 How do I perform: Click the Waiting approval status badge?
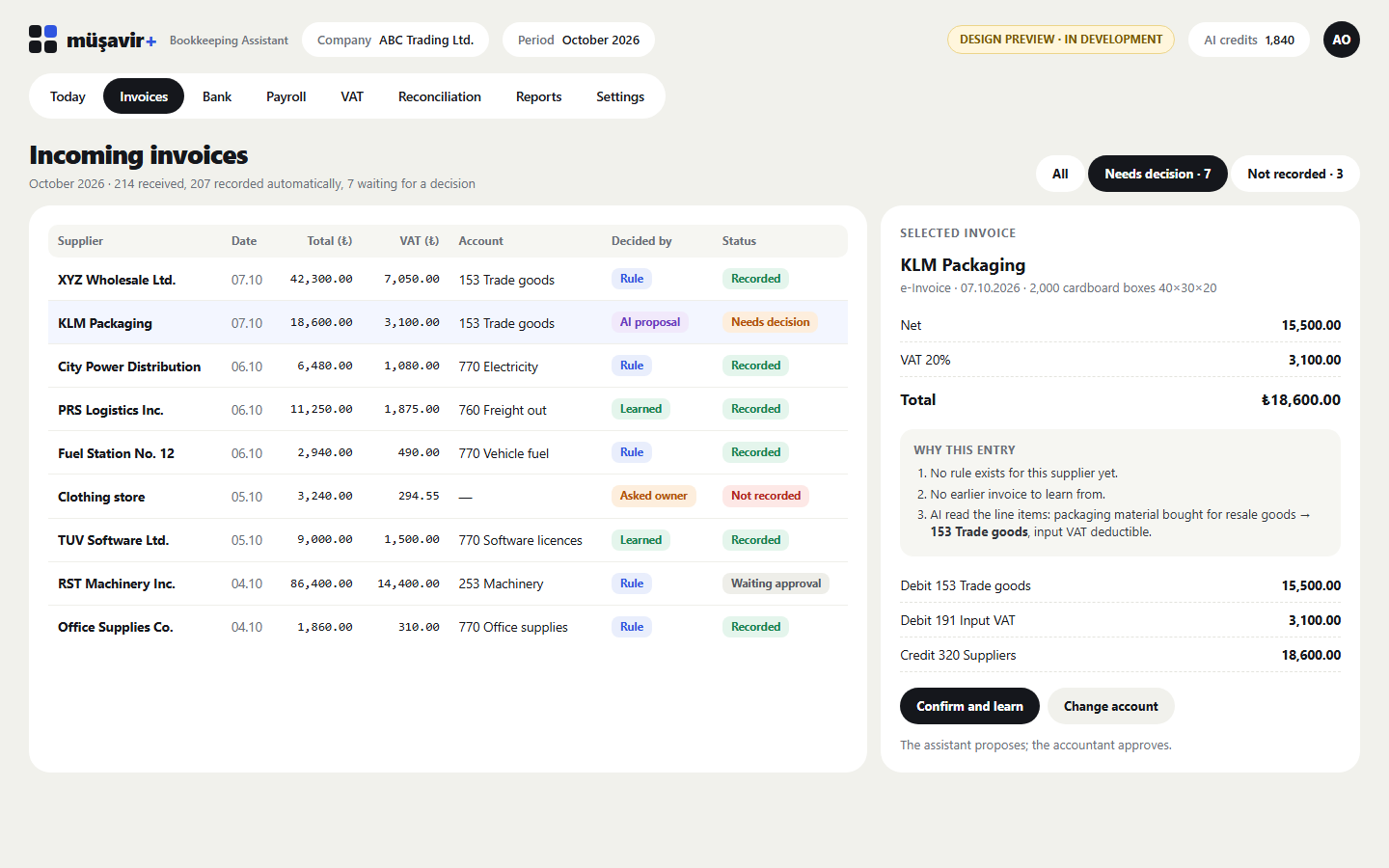pyautogui.click(x=776, y=583)
